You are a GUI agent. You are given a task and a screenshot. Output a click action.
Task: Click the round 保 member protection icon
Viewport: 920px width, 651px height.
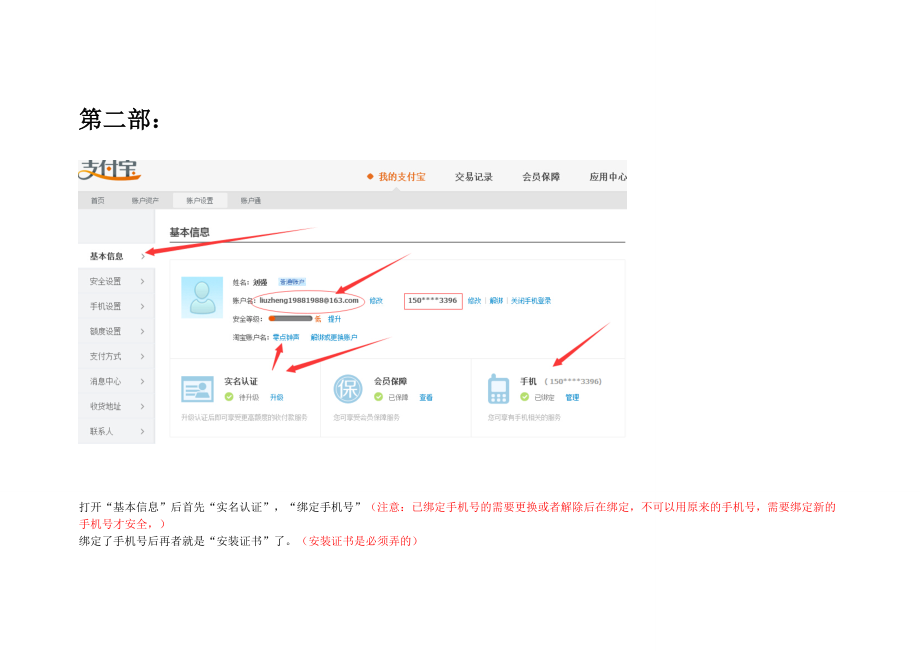[x=348, y=389]
